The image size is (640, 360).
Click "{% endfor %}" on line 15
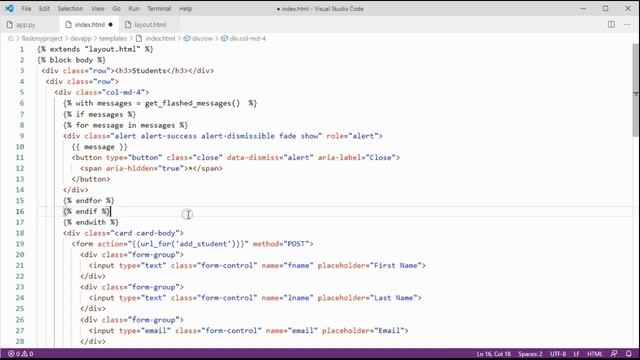tap(89, 201)
